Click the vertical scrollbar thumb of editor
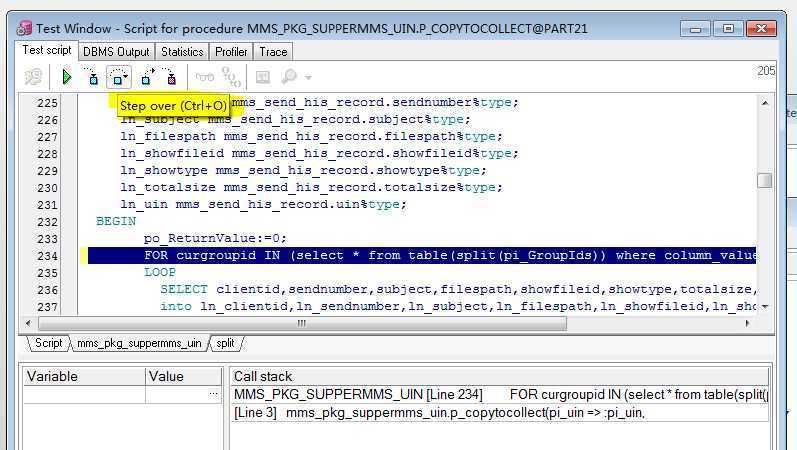Screen dimensions: 797x450 765,181
